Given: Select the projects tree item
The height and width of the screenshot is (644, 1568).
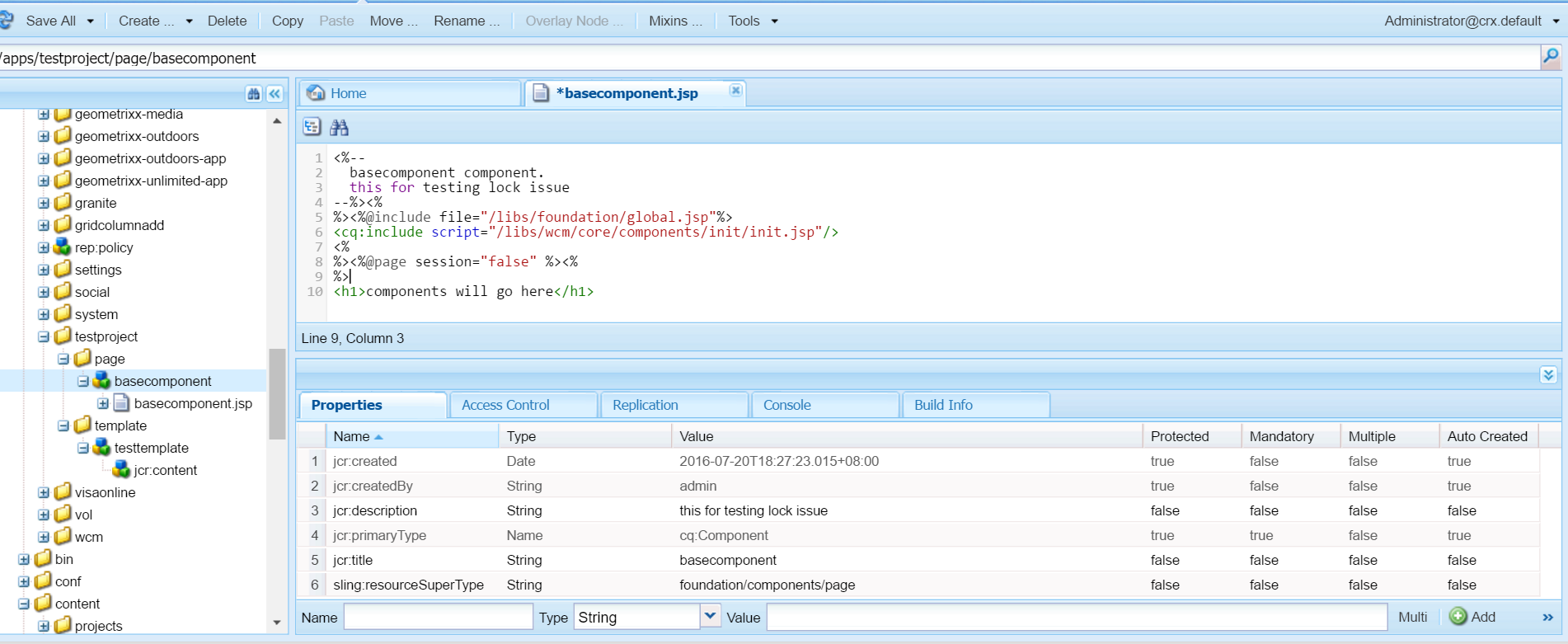Looking at the screenshot, I should click(98, 626).
